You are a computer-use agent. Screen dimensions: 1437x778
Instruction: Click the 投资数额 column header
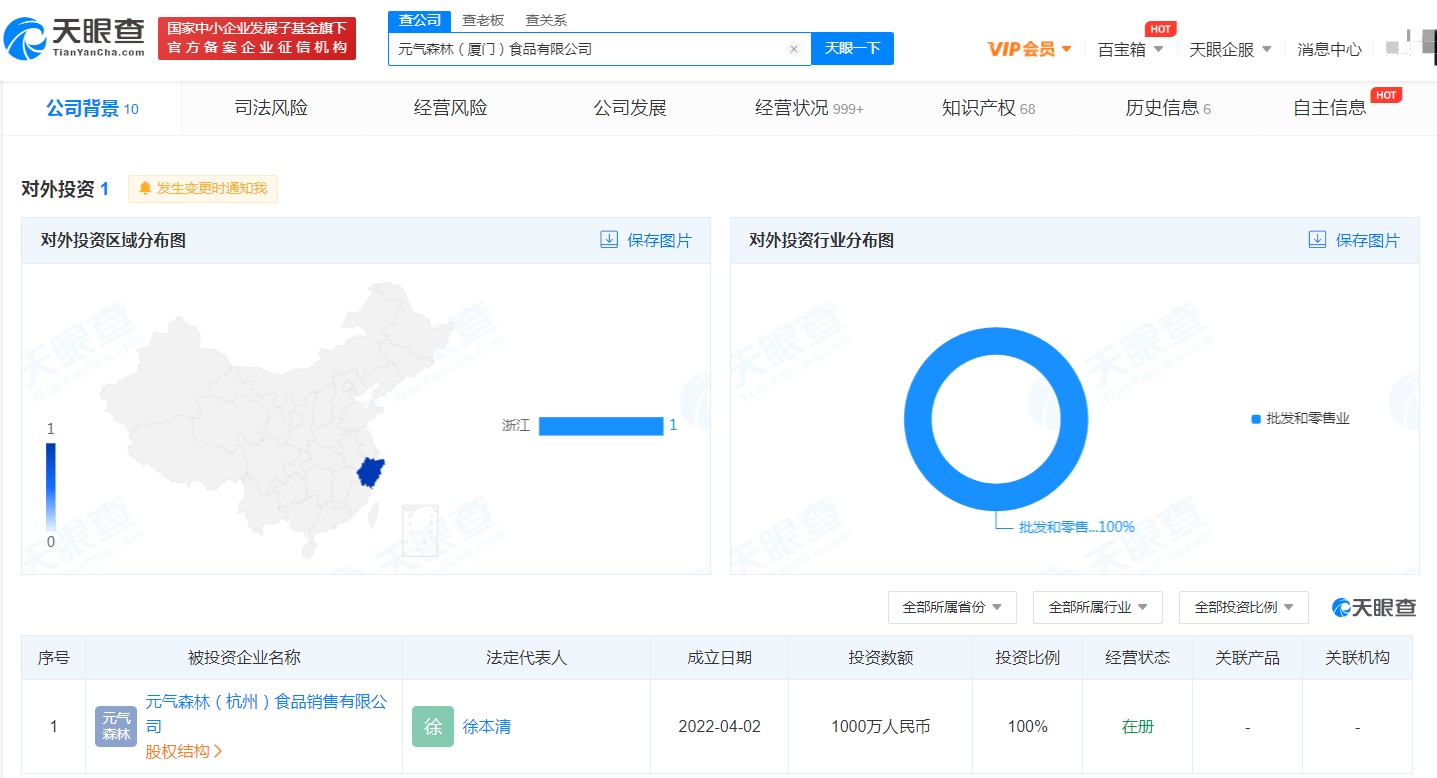point(881,658)
